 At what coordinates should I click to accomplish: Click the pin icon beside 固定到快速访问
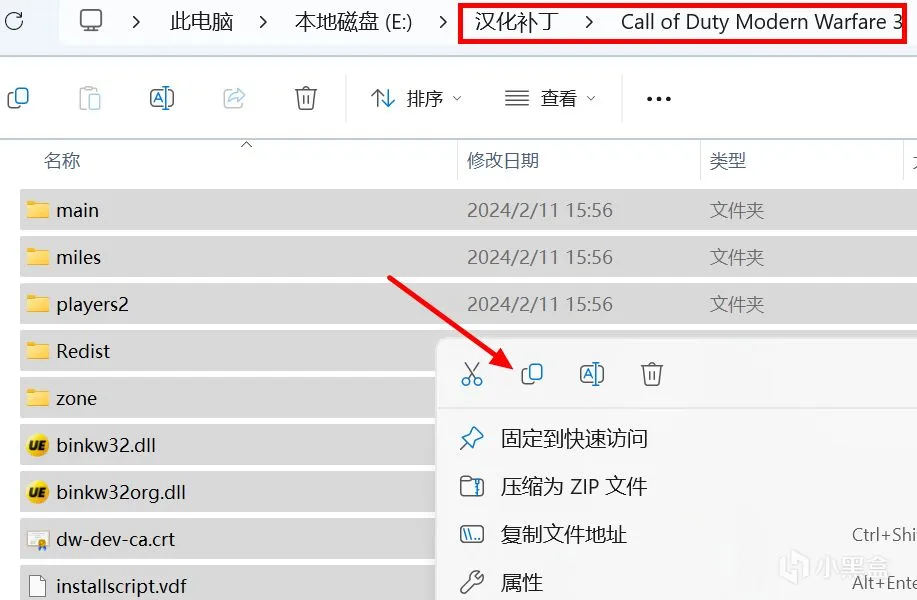point(471,439)
